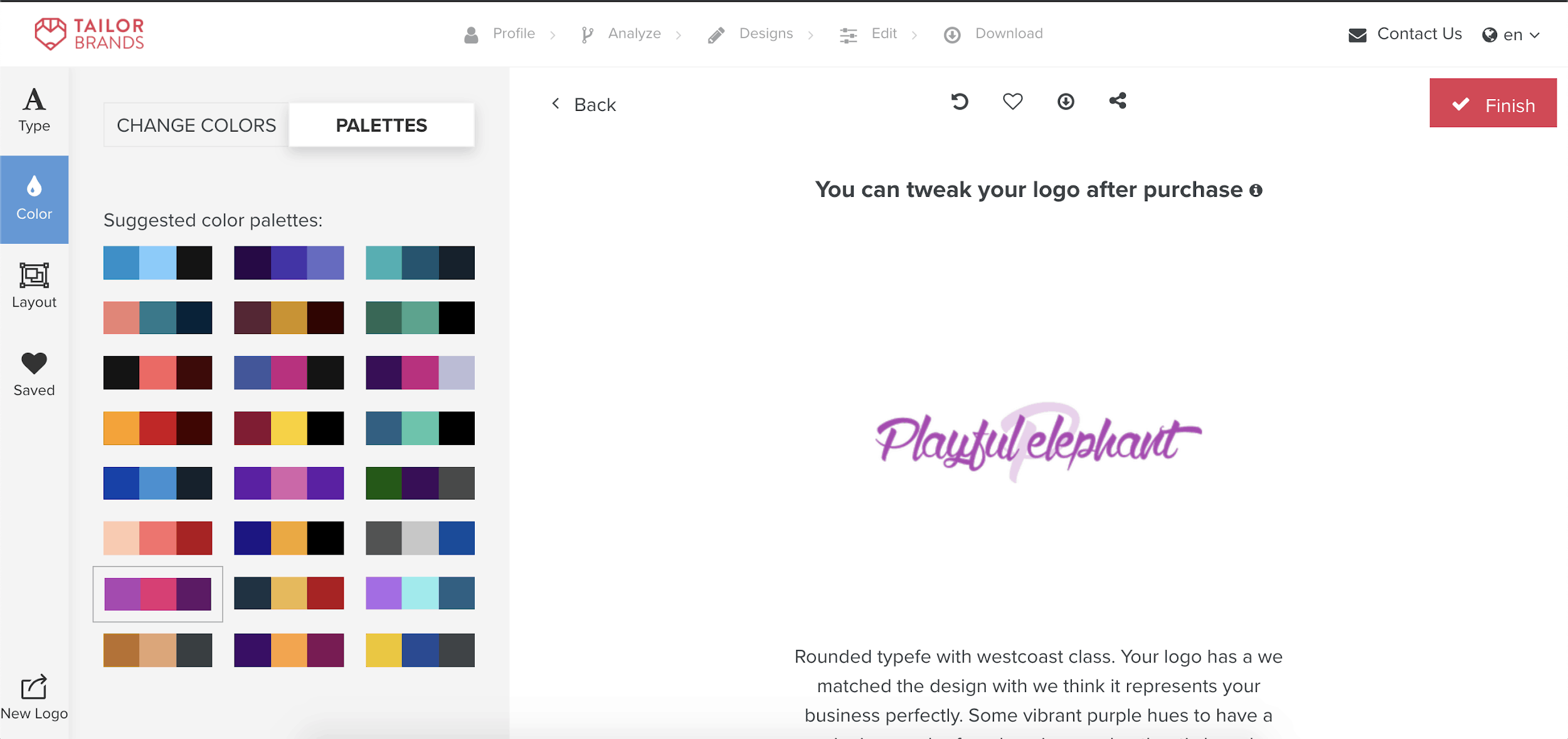Select the Layout tool in sidebar
This screenshot has height=739, width=1568.
[34, 284]
